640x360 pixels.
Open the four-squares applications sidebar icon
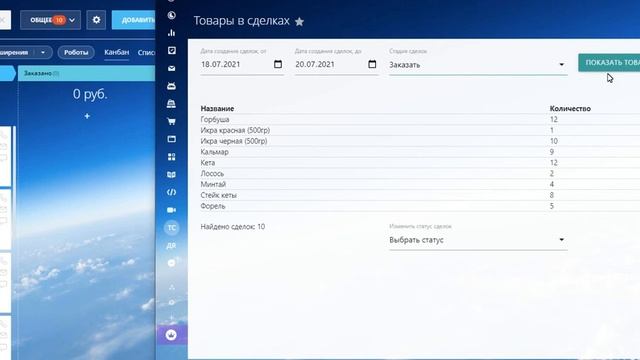click(x=172, y=157)
